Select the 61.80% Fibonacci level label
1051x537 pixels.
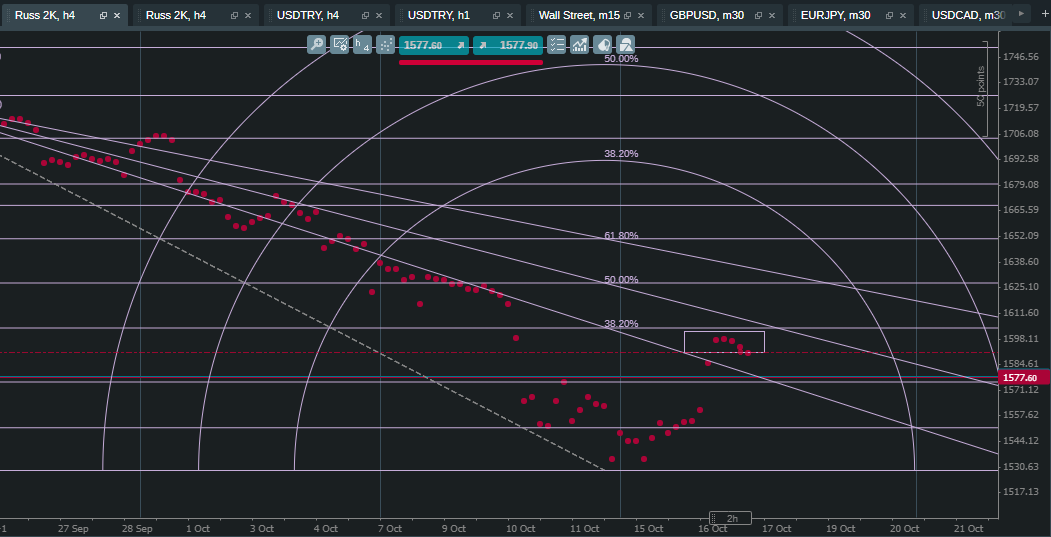tap(621, 235)
